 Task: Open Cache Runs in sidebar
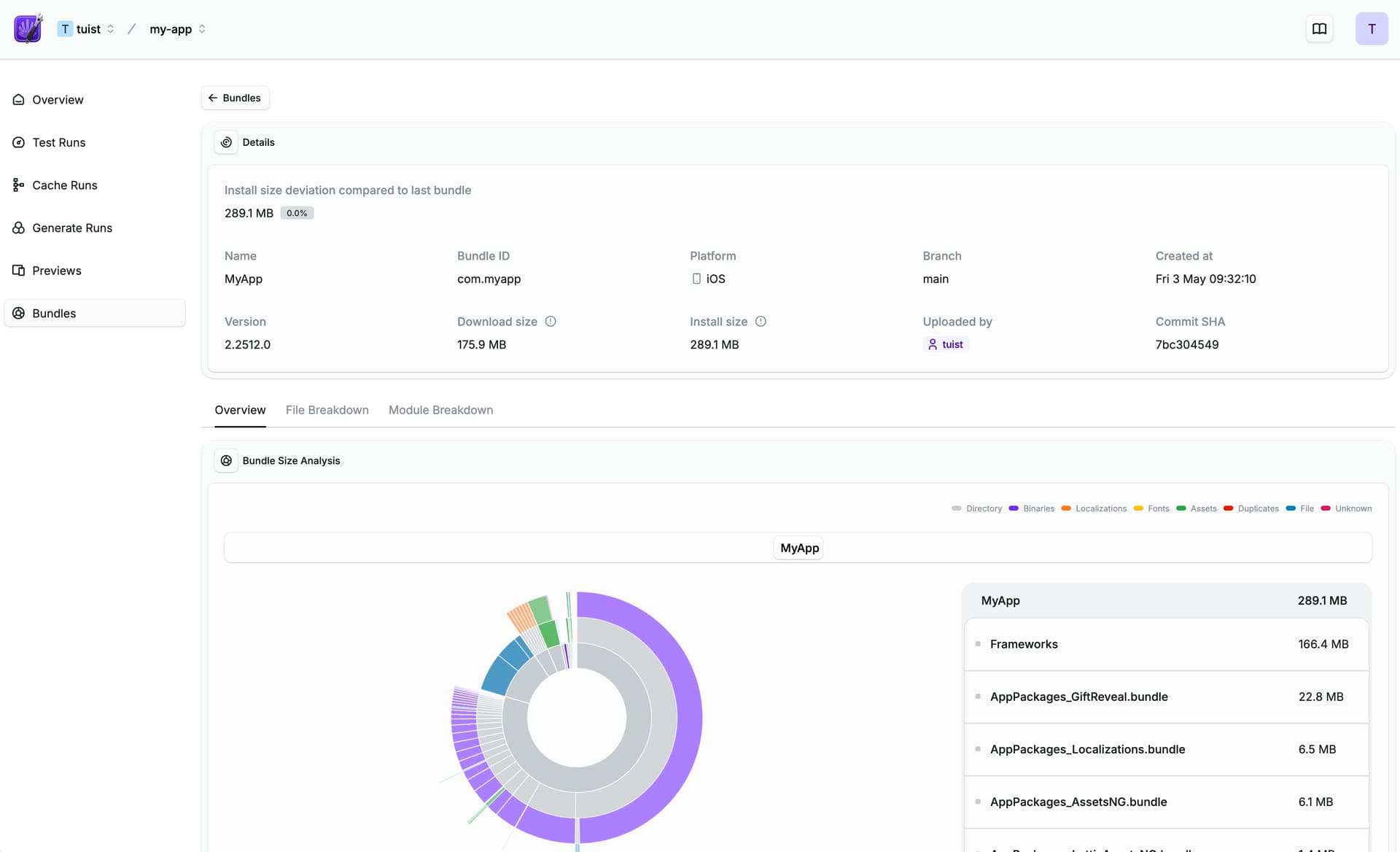click(95, 185)
